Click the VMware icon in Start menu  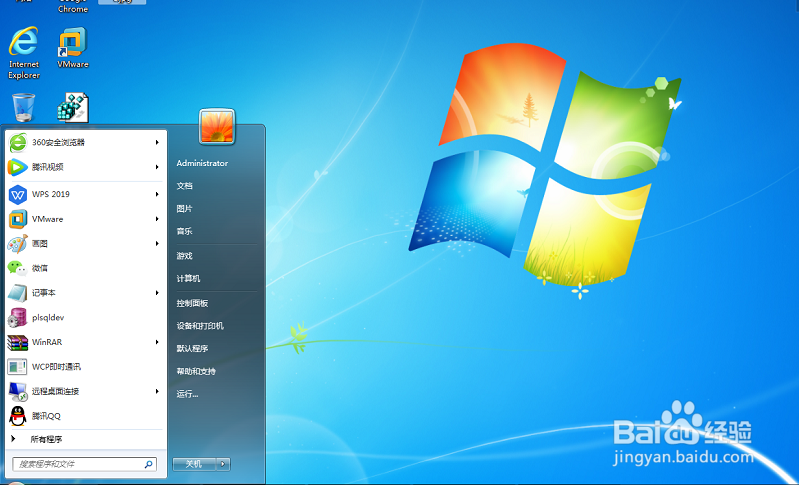[x=18, y=219]
